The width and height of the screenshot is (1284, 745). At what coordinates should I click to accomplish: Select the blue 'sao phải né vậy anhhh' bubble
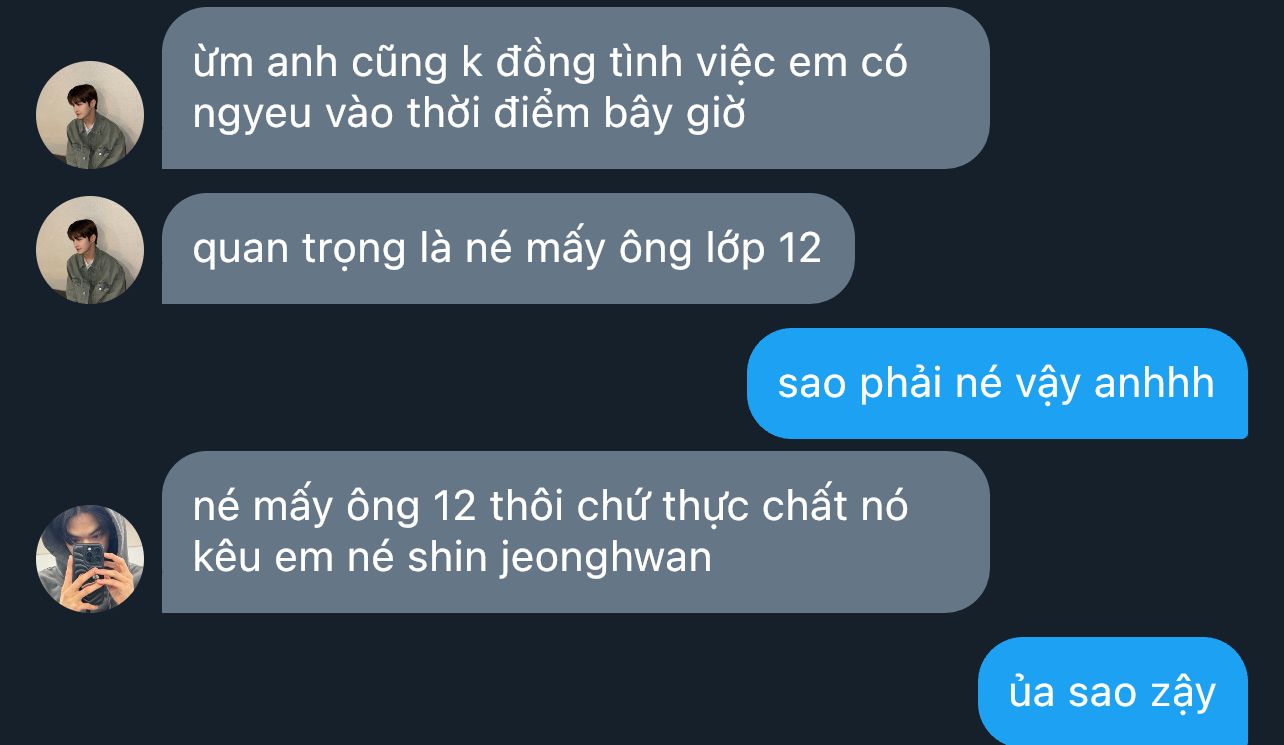pyautogui.click(x=997, y=383)
